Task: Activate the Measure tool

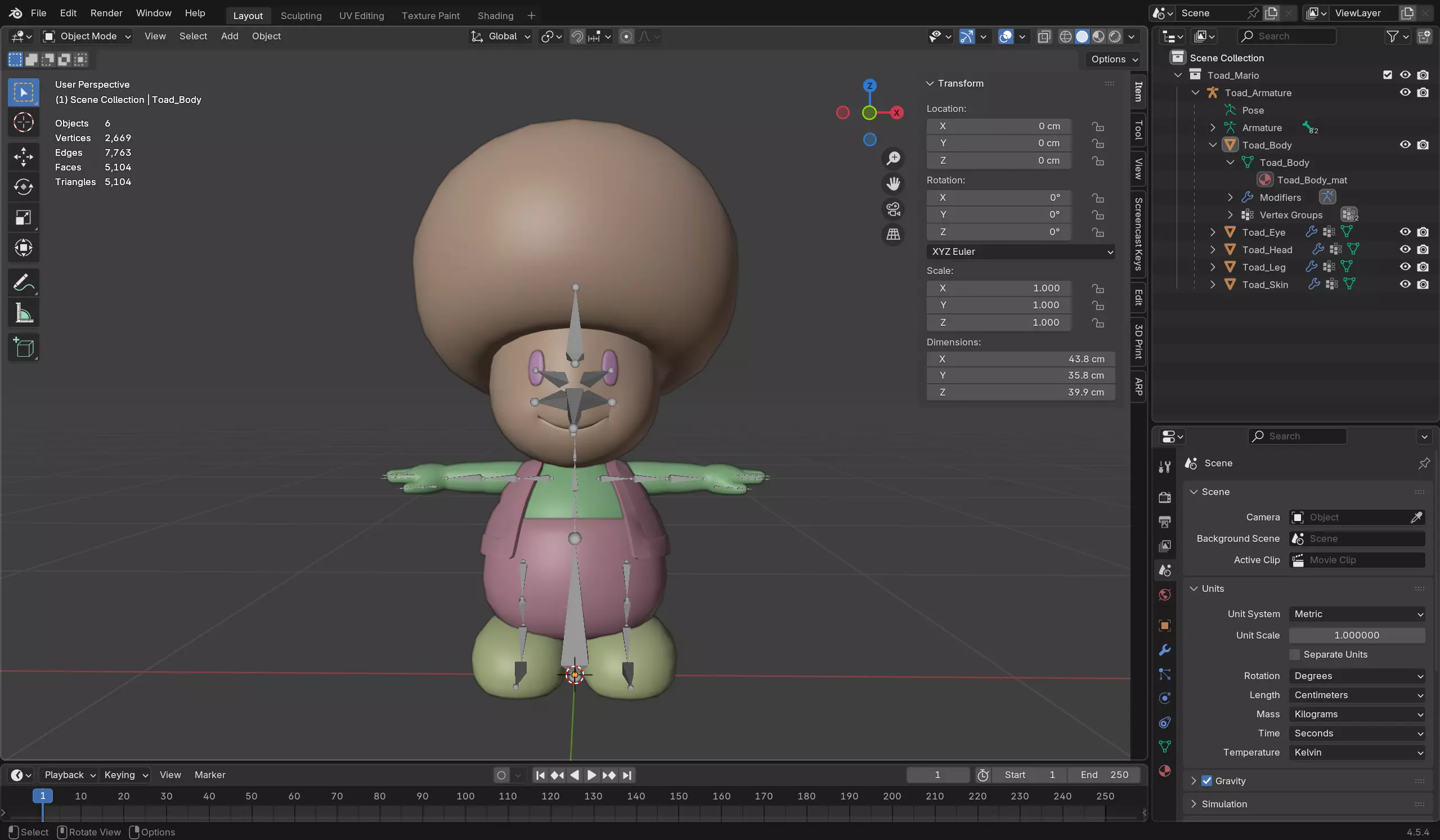Action: point(24,313)
